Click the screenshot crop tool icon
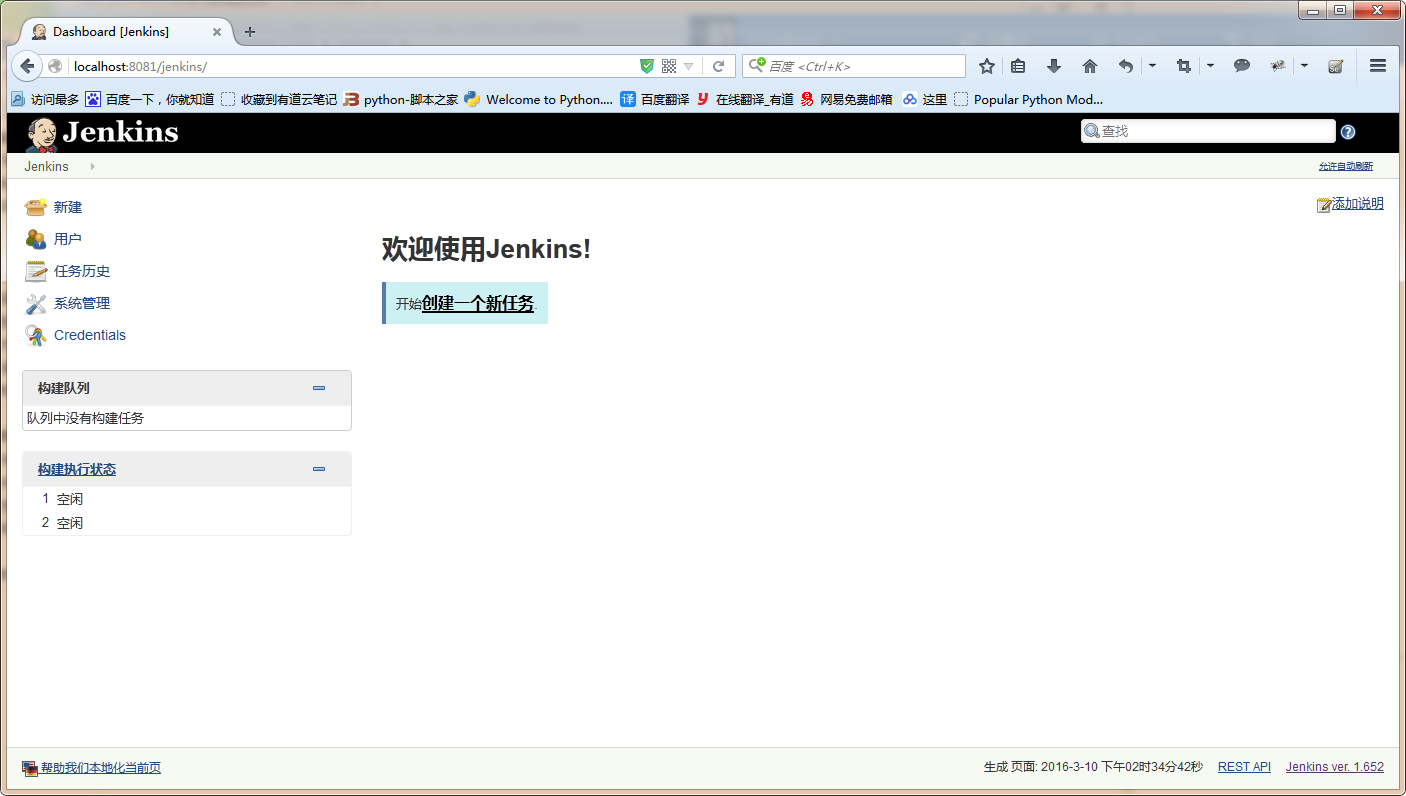This screenshot has width=1406, height=796. click(1184, 66)
